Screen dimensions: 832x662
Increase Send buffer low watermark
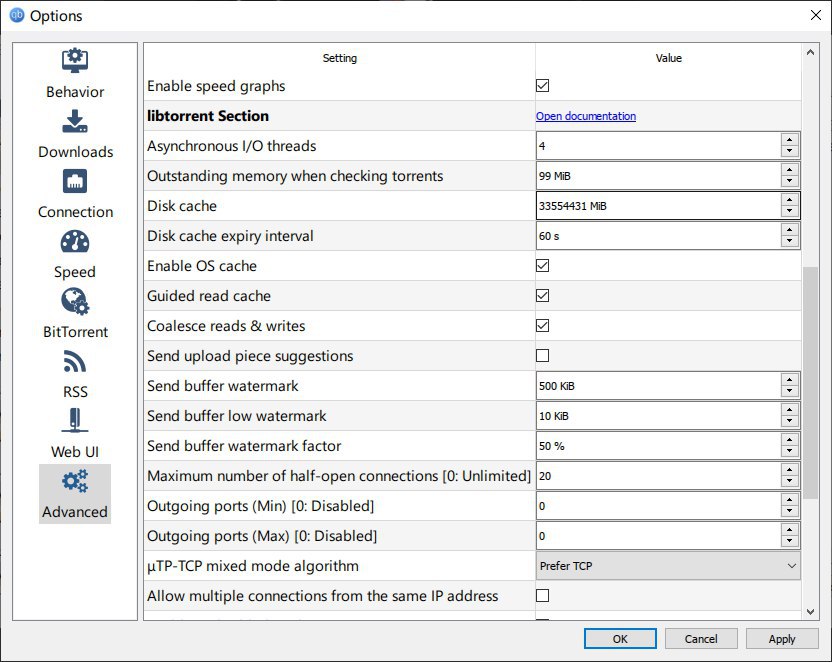pyautogui.click(x=790, y=410)
